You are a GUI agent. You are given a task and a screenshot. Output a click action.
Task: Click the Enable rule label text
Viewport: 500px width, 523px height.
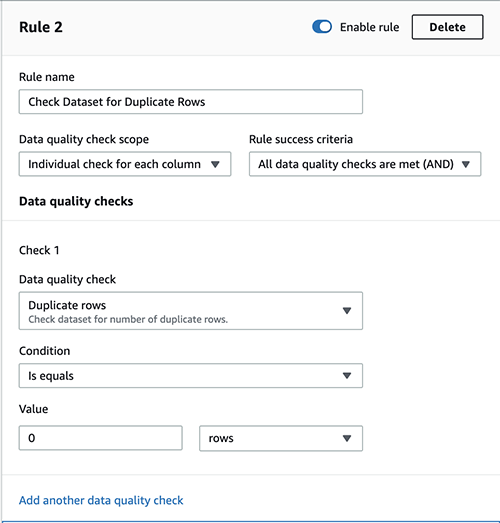pos(370,27)
